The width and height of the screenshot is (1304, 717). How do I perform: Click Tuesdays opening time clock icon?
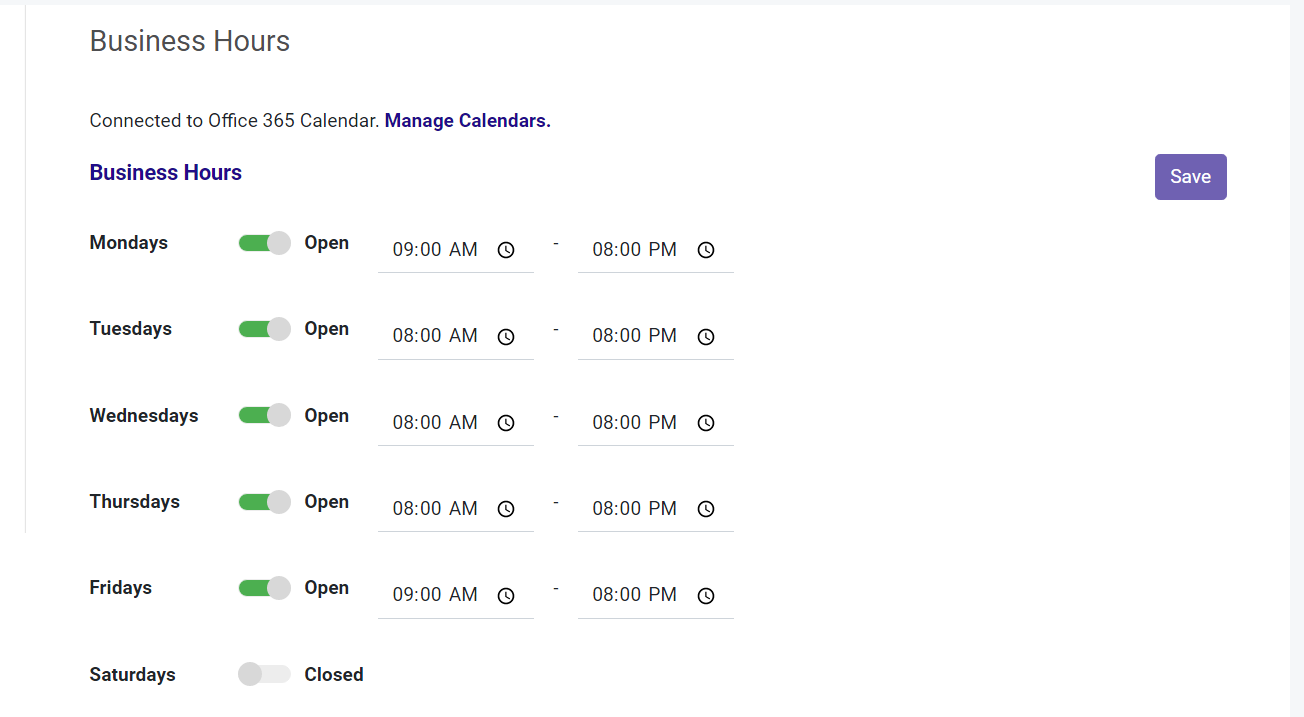[506, 337]
